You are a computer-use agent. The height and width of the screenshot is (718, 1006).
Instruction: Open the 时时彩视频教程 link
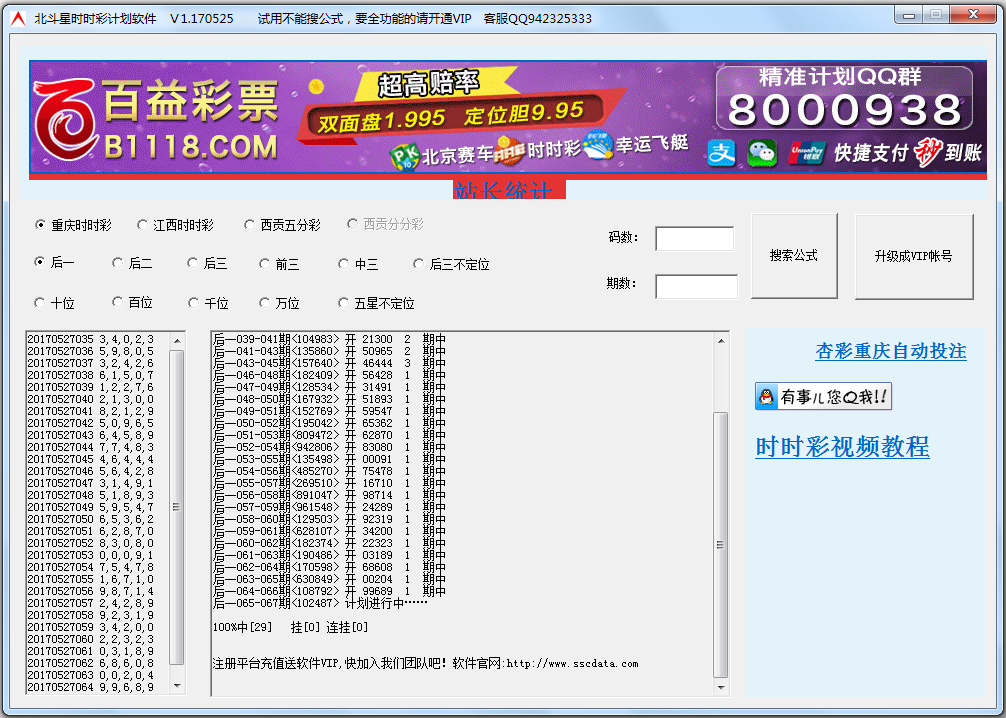[x=842, y=447]
